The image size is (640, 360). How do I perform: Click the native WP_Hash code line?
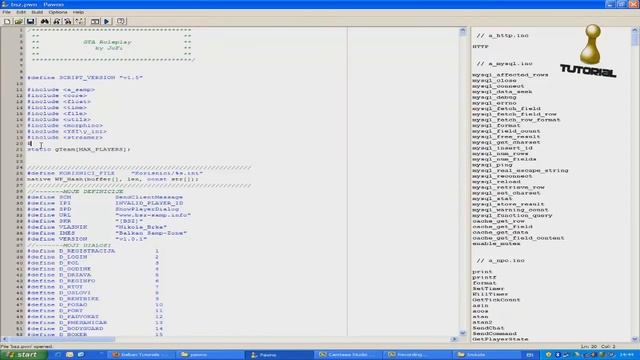tap(113, 179)
